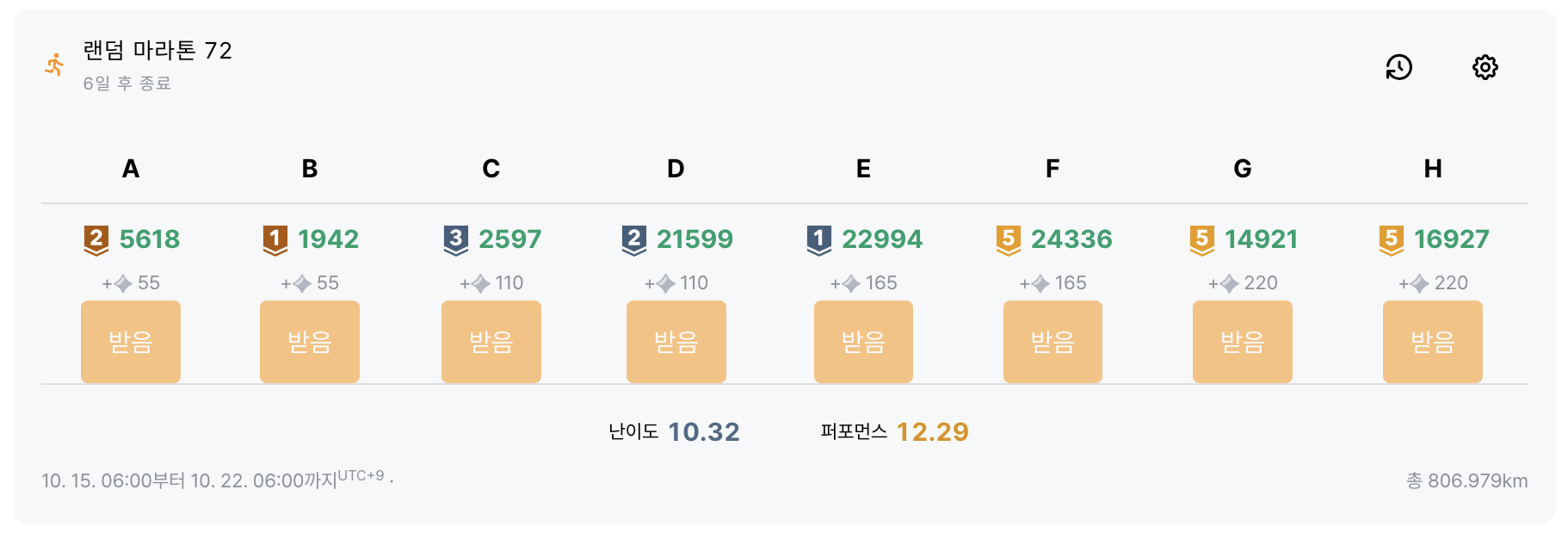Click the tier 1 badge under column B
The image size is (1568, 539).
click(x=274, y=239)
